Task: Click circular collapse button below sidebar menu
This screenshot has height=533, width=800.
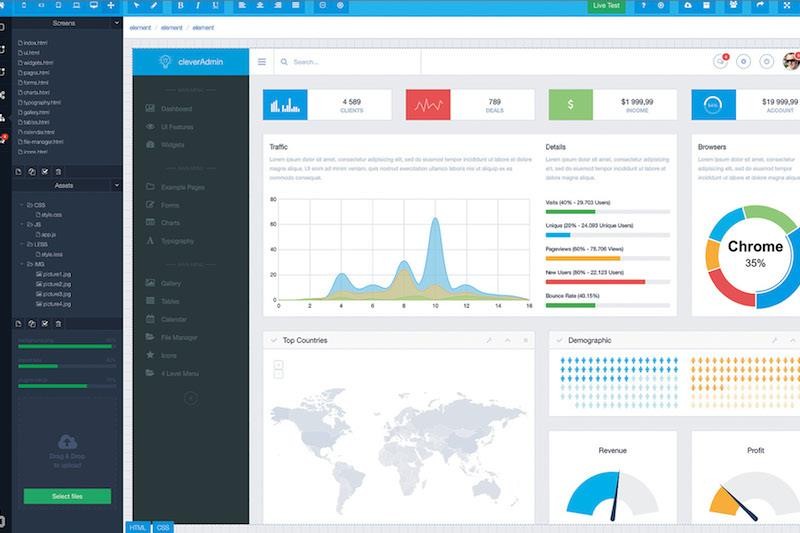Action: 191,398
